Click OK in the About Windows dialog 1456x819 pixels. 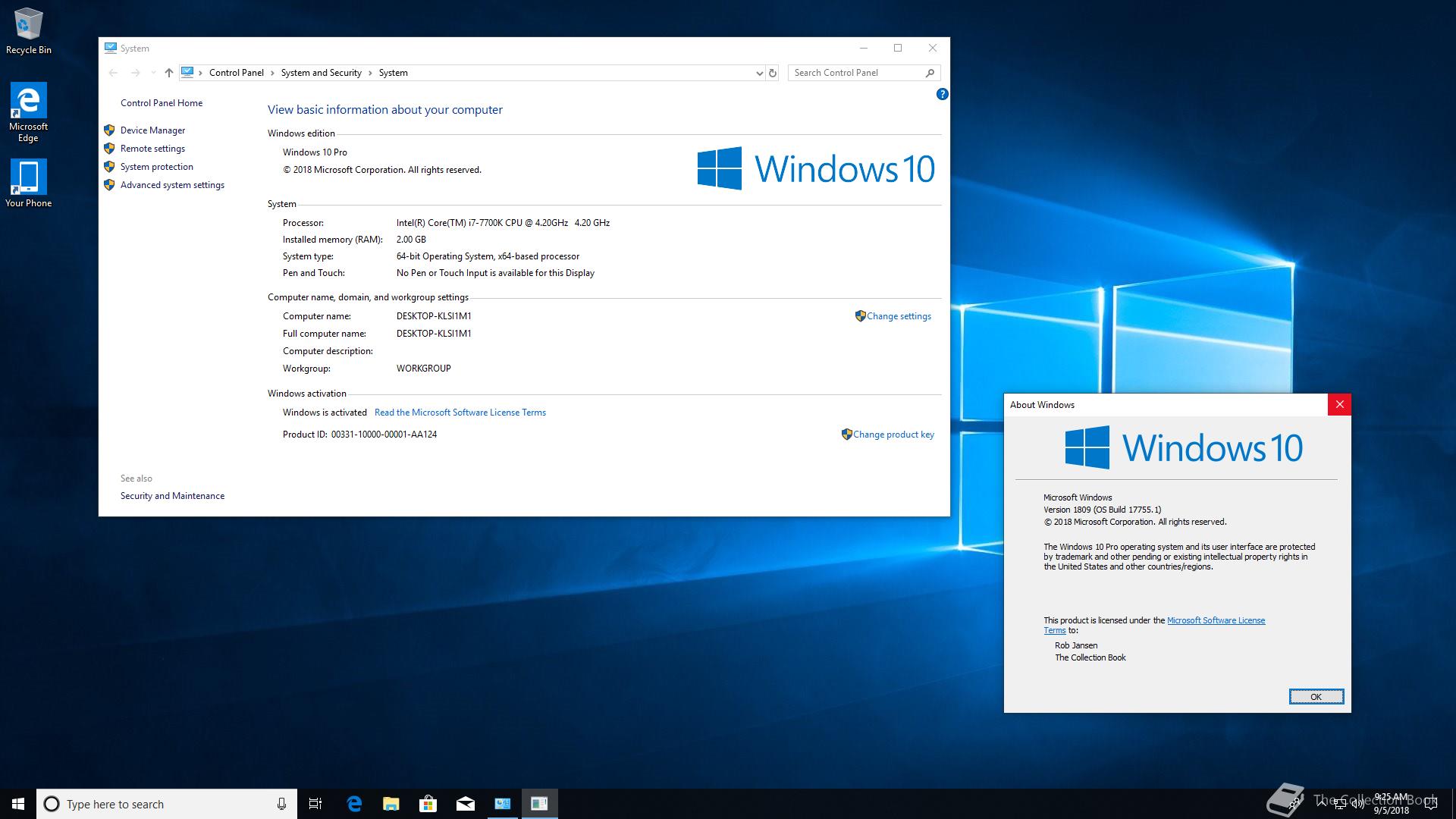pos(1316,696)
